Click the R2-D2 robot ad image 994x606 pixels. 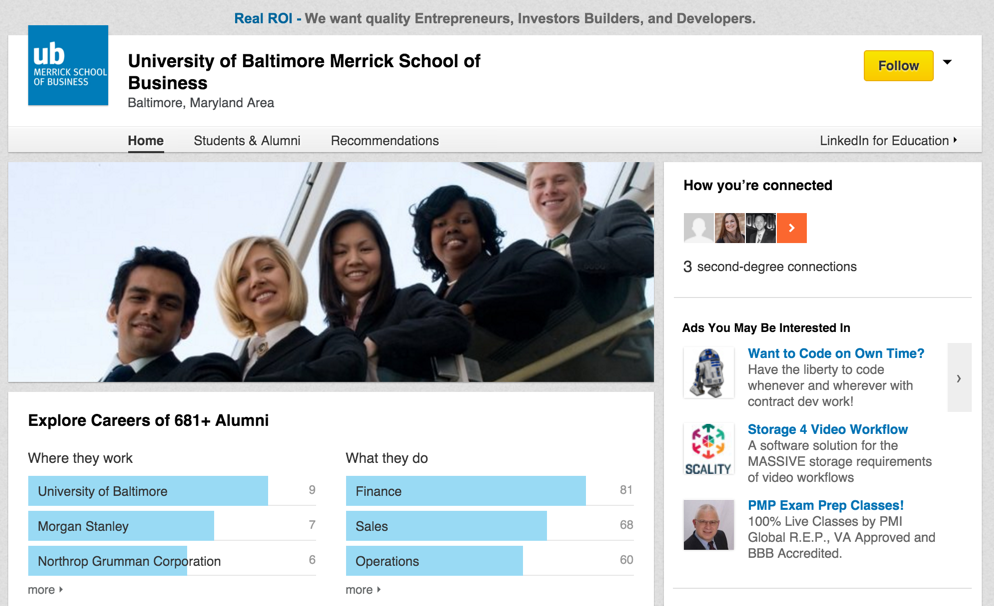point(709,373)
